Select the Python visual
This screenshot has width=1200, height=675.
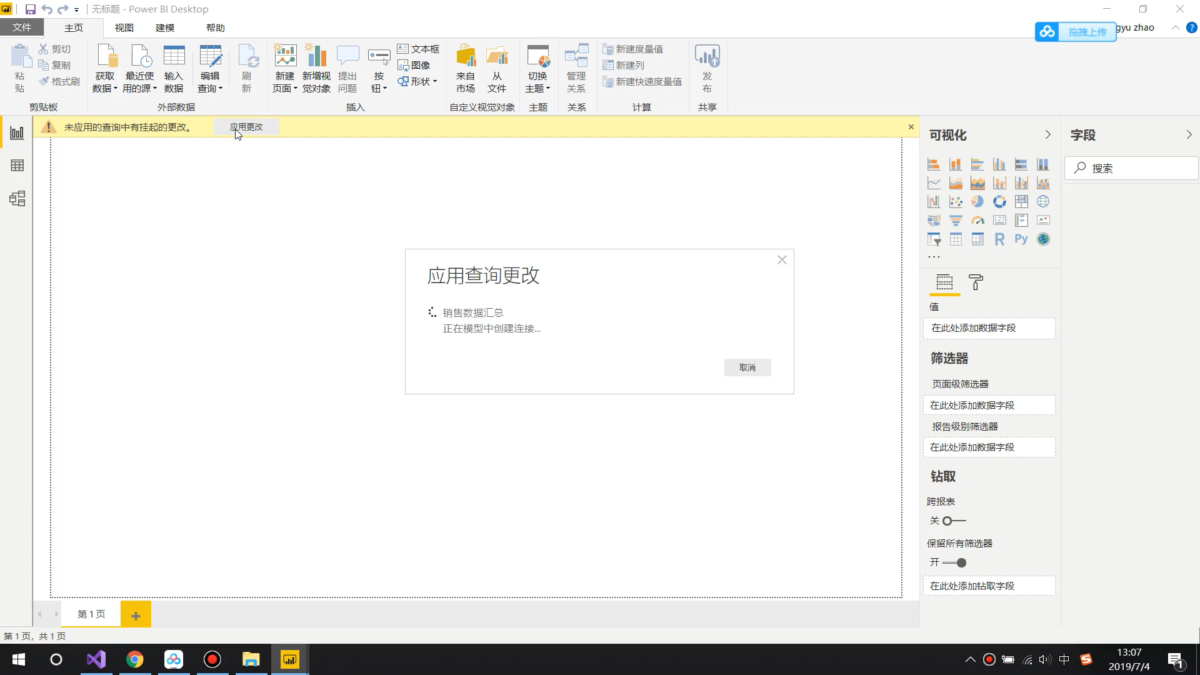(x=1021, y=239)
